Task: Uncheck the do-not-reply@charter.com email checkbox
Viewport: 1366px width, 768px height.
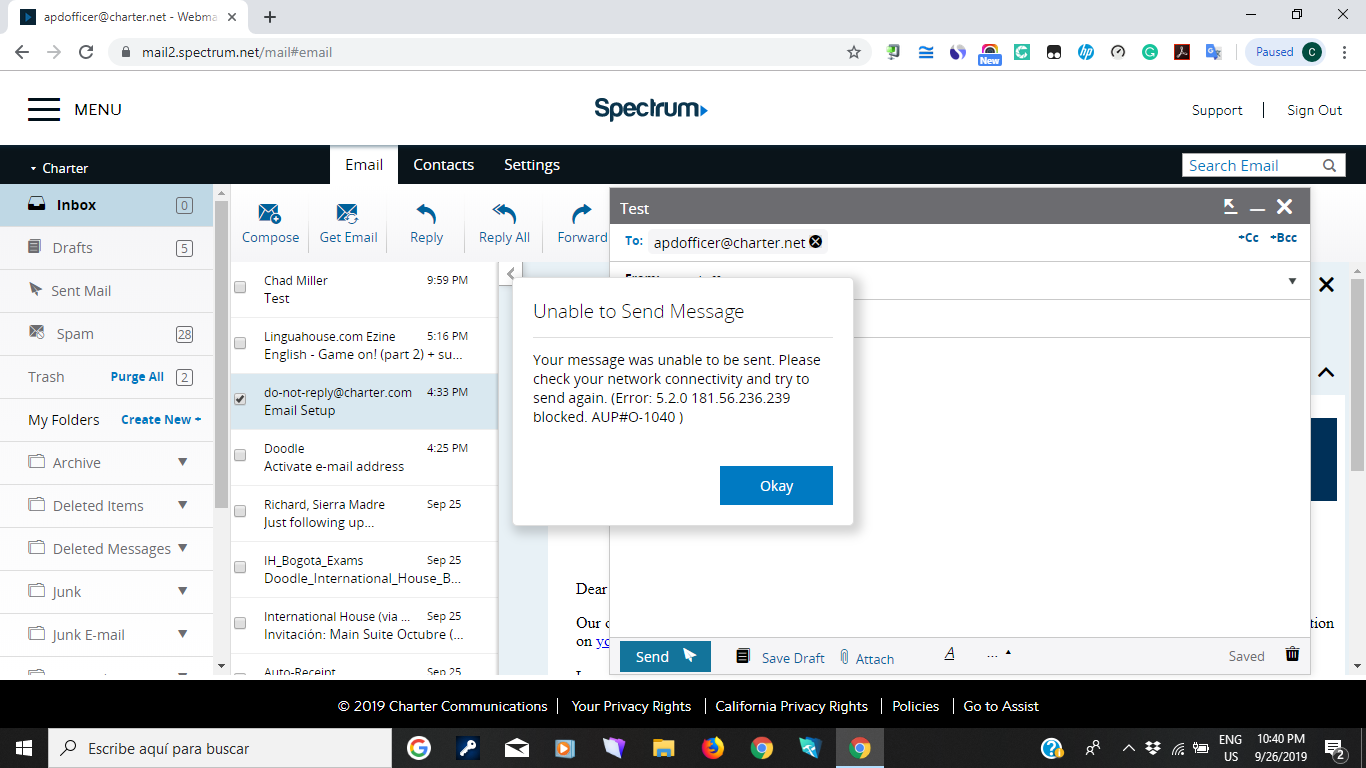Action: click(240, 399)
